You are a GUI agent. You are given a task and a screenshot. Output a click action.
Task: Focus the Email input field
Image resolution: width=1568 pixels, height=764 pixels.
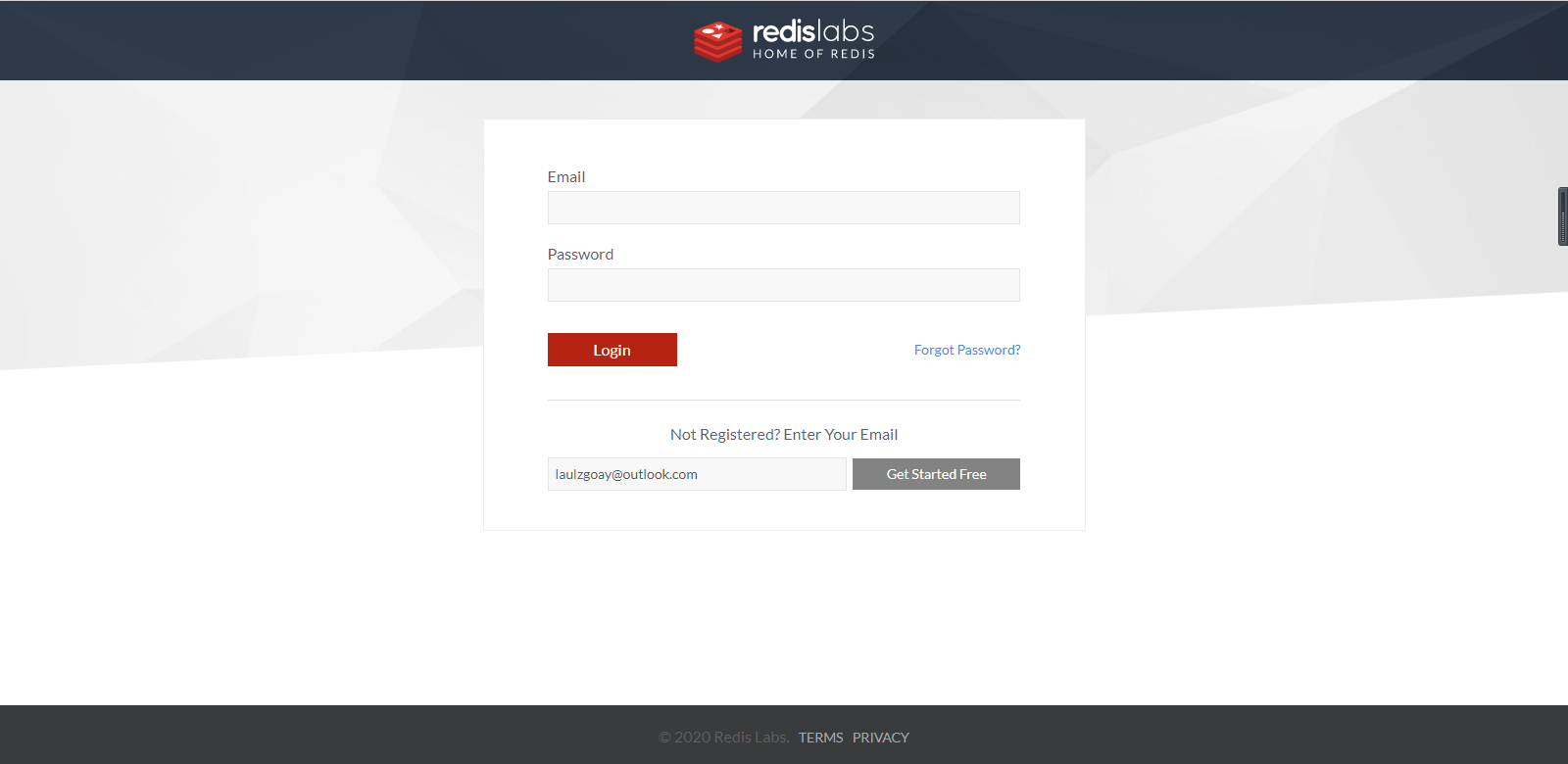[x=783, y=208]
